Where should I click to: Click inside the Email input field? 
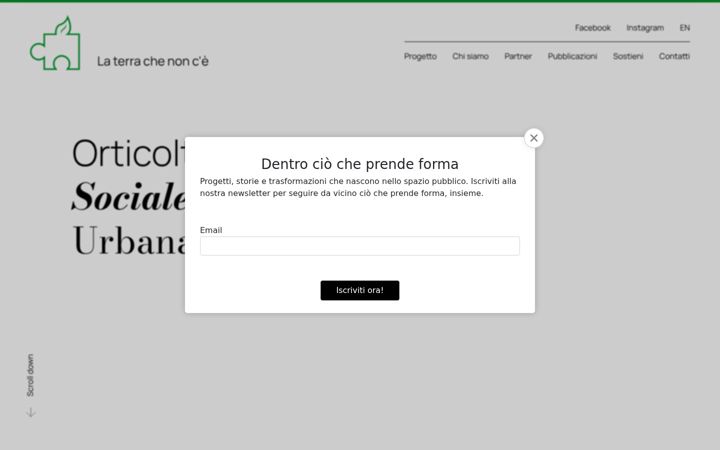tap(360, 246)
